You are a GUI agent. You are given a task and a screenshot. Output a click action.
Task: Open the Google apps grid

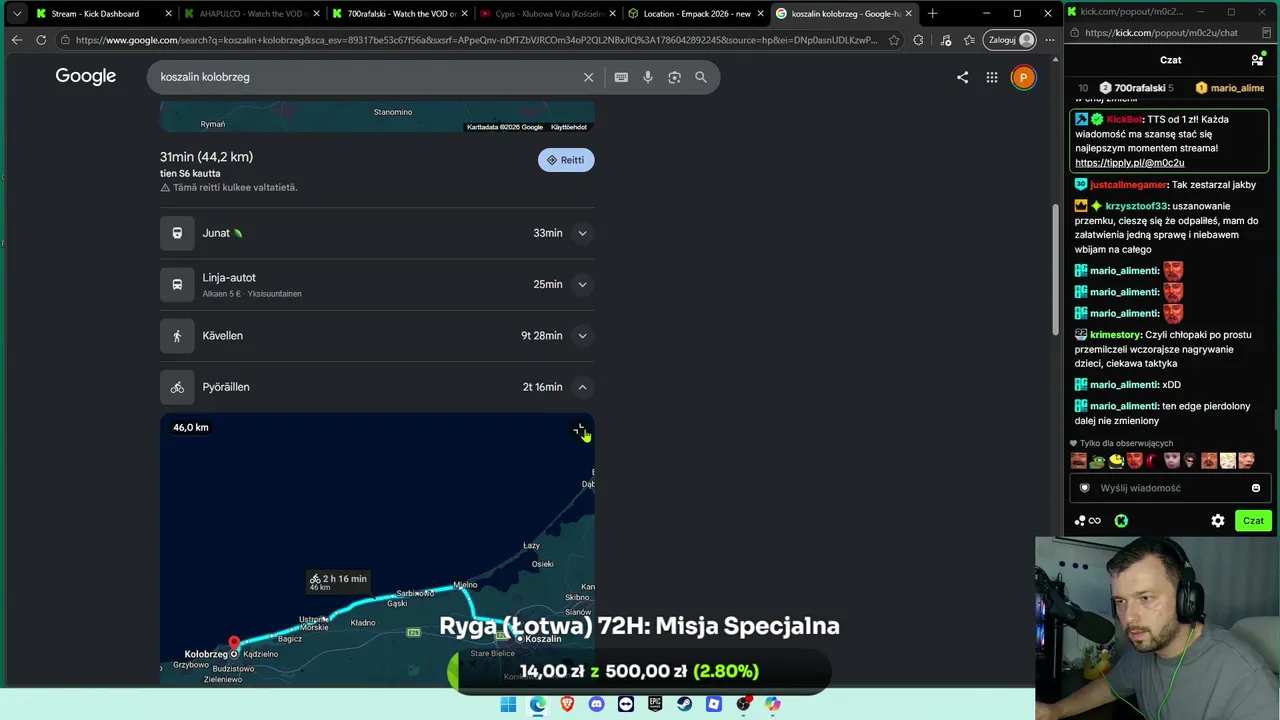(992, 77)
